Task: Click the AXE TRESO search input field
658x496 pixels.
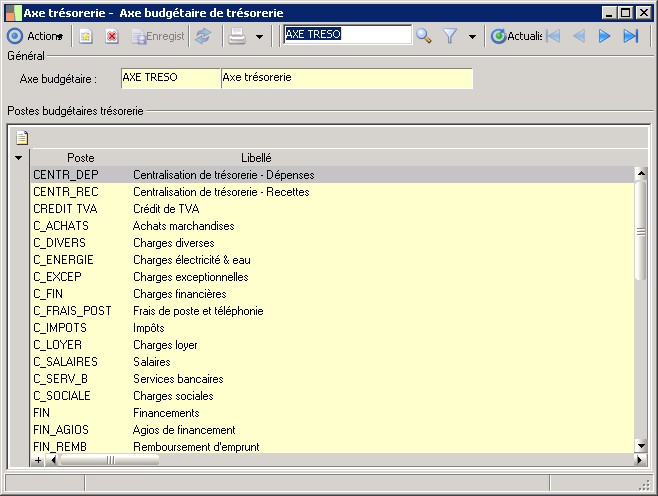Action: click(346, 35)
